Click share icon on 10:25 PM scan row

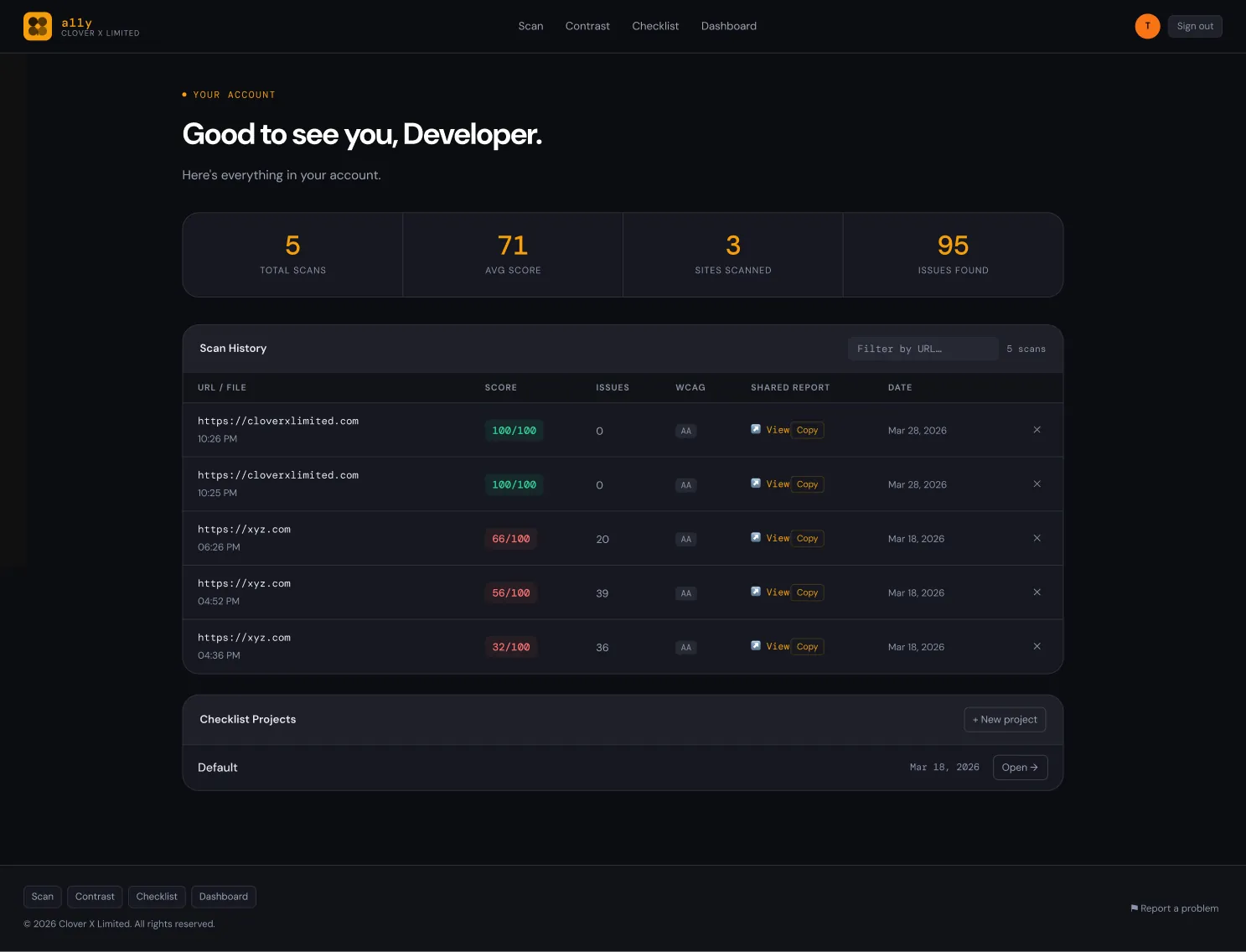pos(756,484)
